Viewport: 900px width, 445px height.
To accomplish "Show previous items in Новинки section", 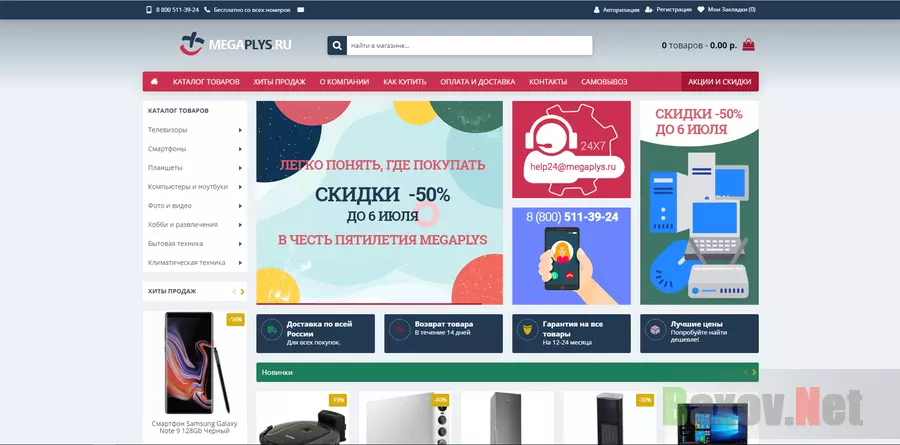I will (746, 372).
